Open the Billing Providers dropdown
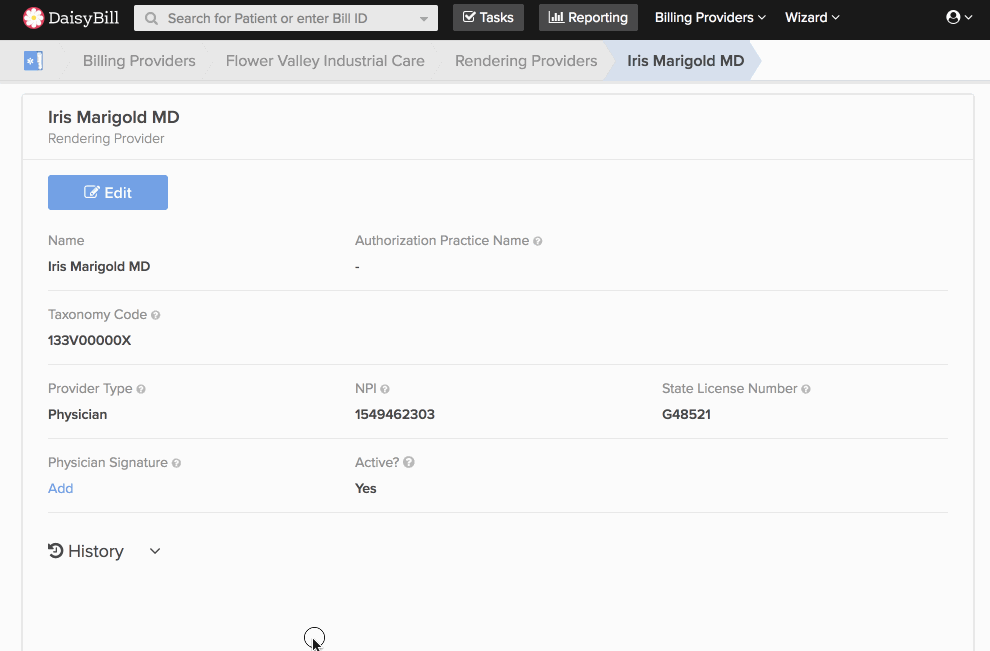This screenshot has width=990, height=651. (709, 17)
